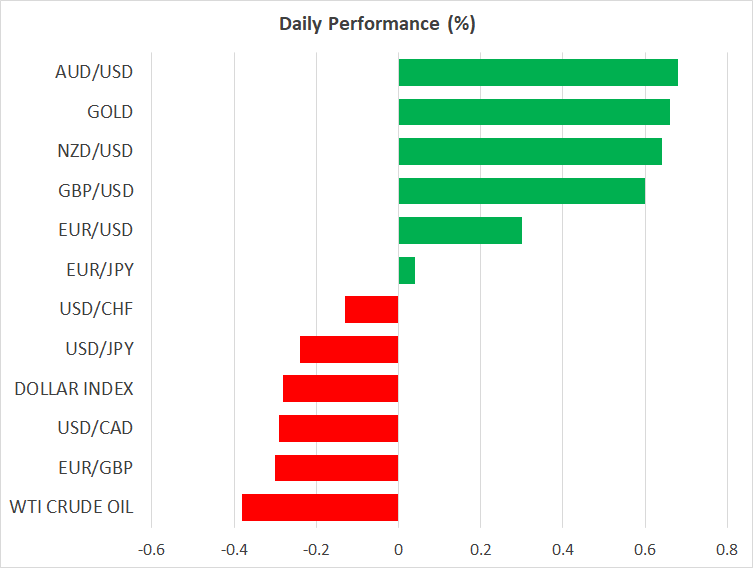Click the green AUD/USD bar
Image resolution: width=753 pixels, height=568 pixels.
[538, 73]
